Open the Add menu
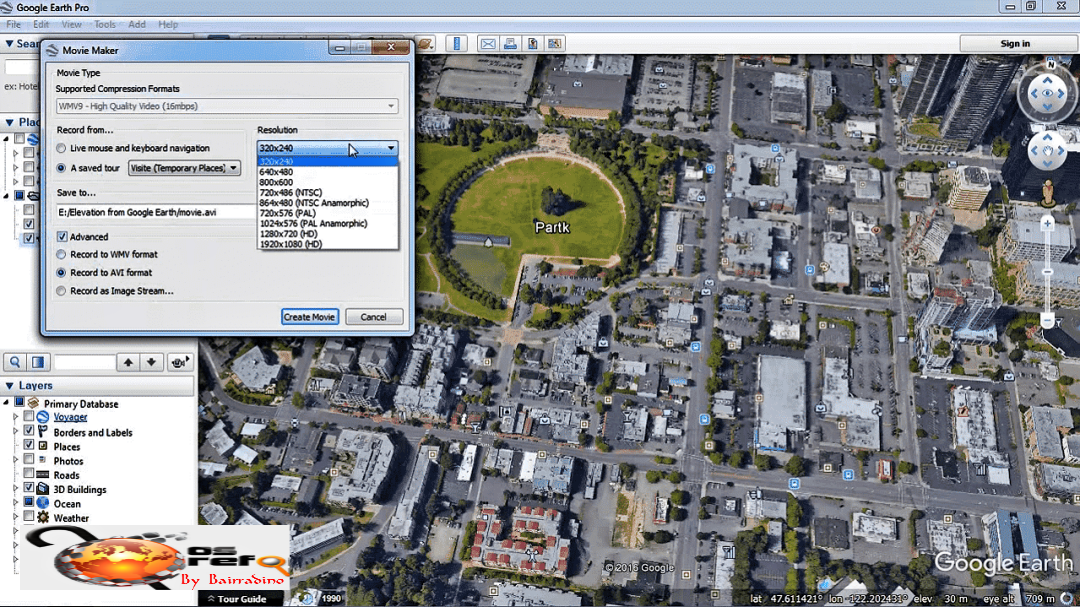 coord(137,24)
